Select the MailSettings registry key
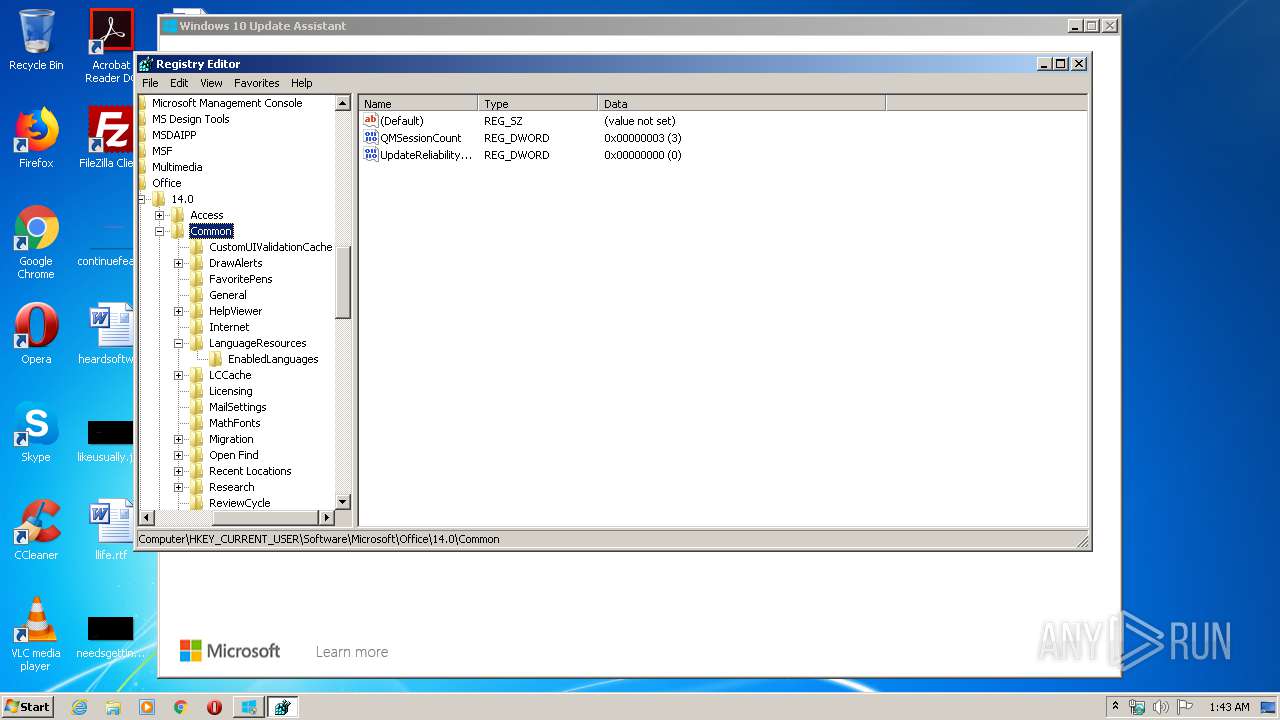 pos(238,407)
